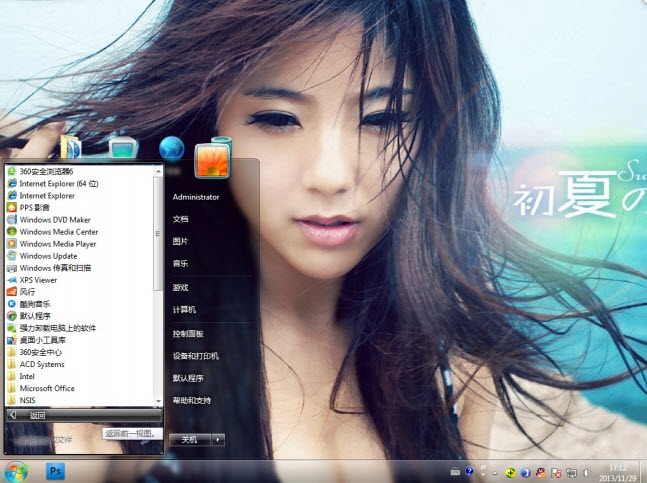Open 计算机 from the Start menu

point(184,310)
